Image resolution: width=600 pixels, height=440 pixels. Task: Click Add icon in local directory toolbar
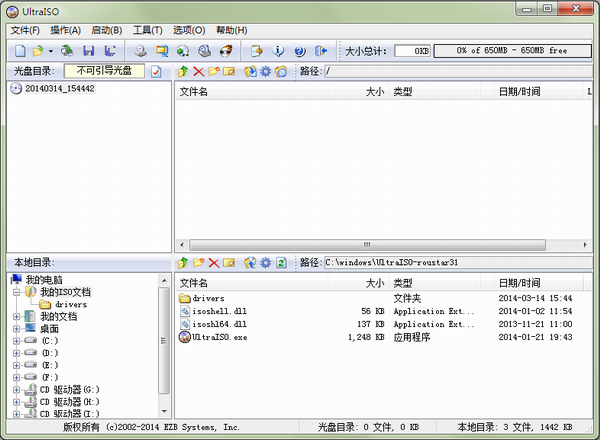[x=250, y=262]
